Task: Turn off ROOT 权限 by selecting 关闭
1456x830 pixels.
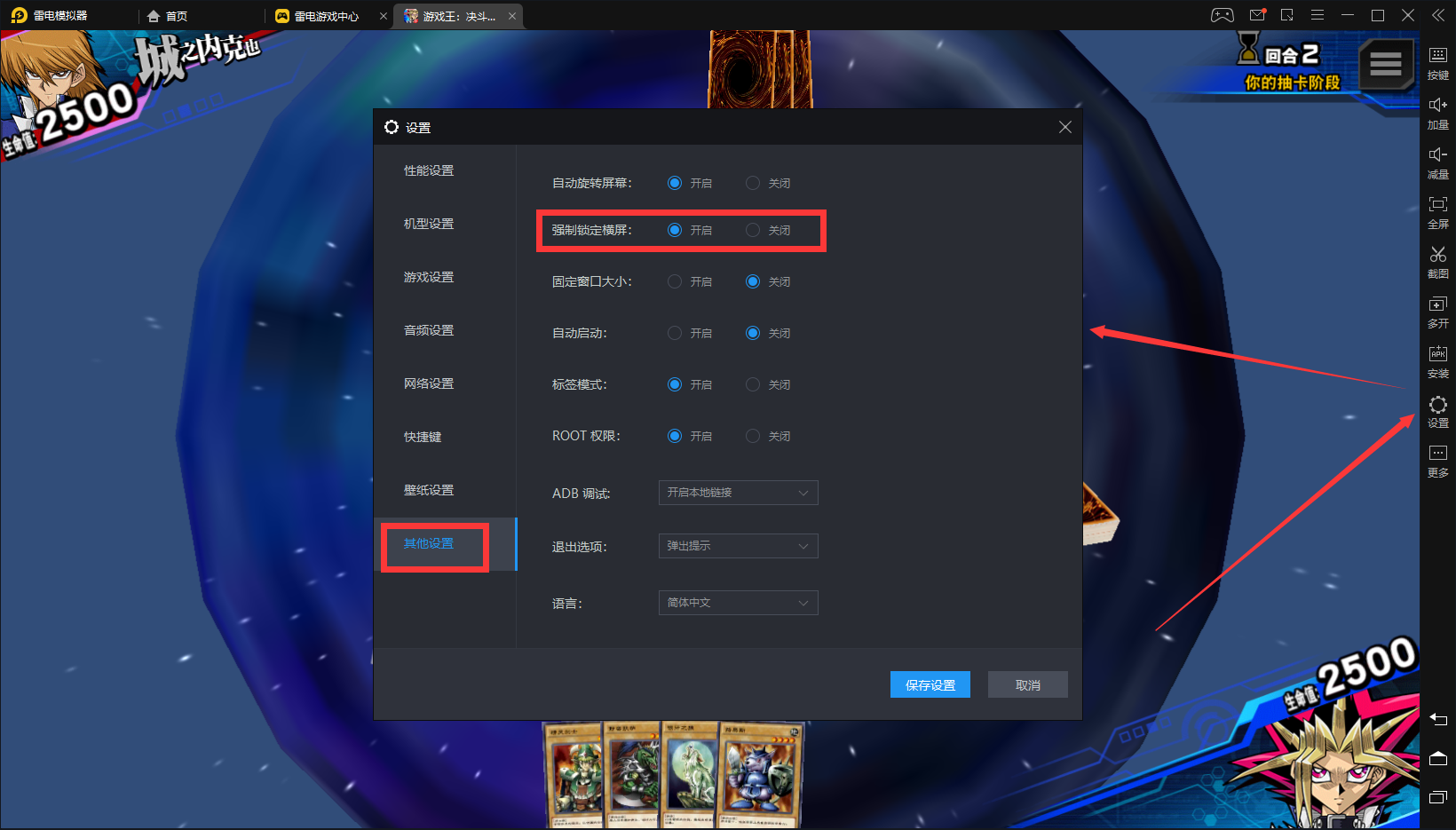Action: point(753,437)
